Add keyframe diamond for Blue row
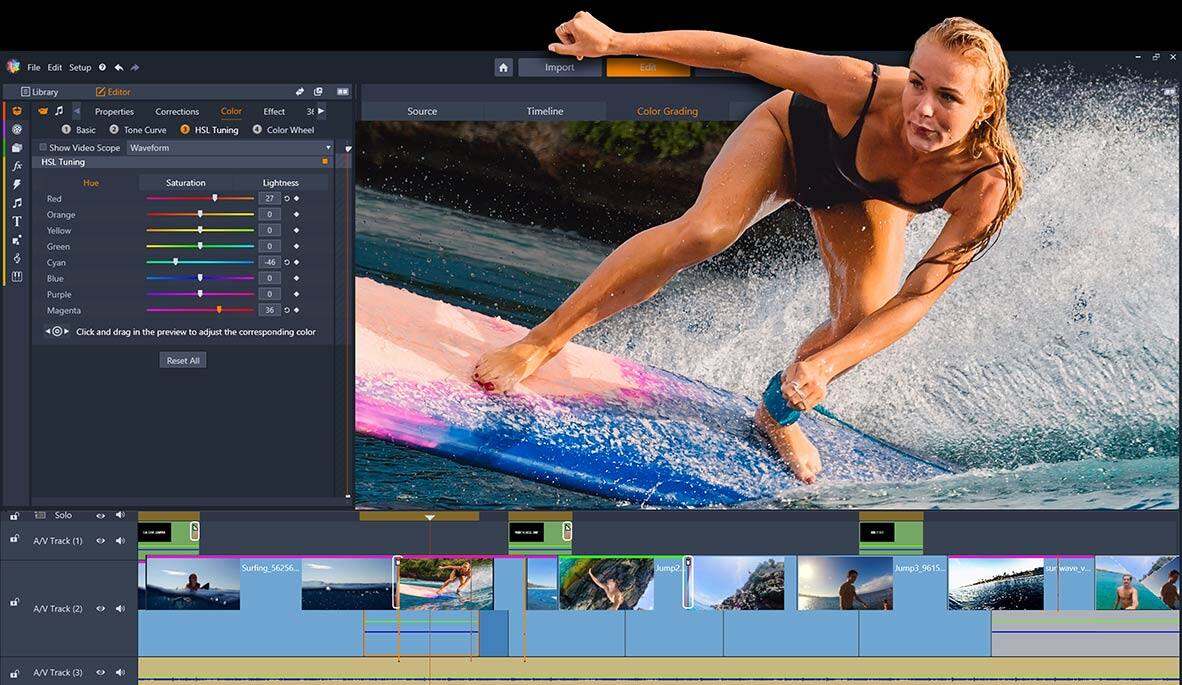Image resolution: width=1182 pixels, height=685 pixels. click(296, 278)
